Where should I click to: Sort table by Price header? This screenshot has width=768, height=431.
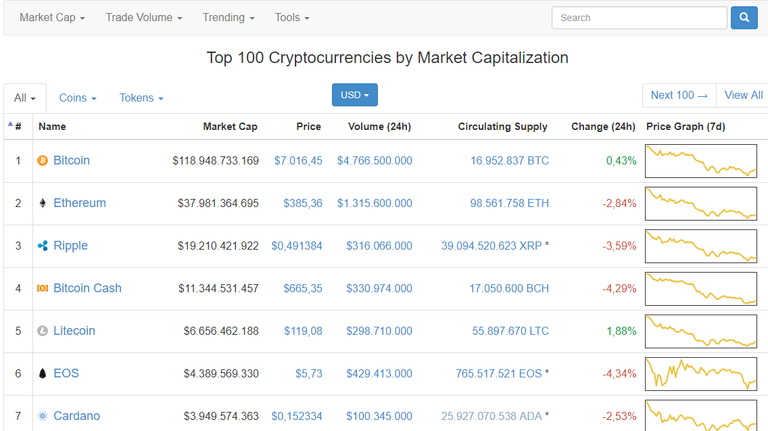(x=309, y=126)
